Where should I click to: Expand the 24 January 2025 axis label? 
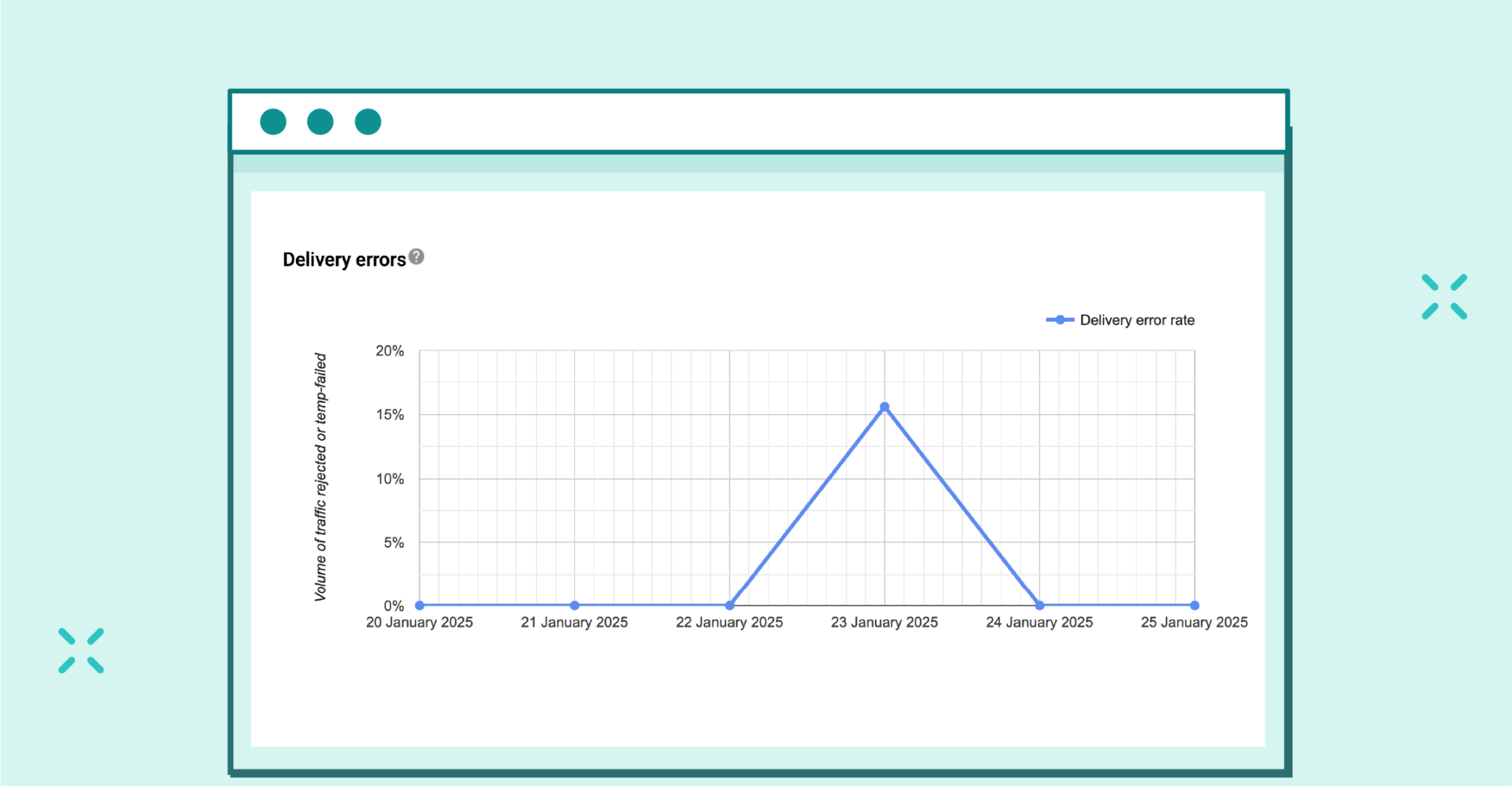coord(1039,622)
